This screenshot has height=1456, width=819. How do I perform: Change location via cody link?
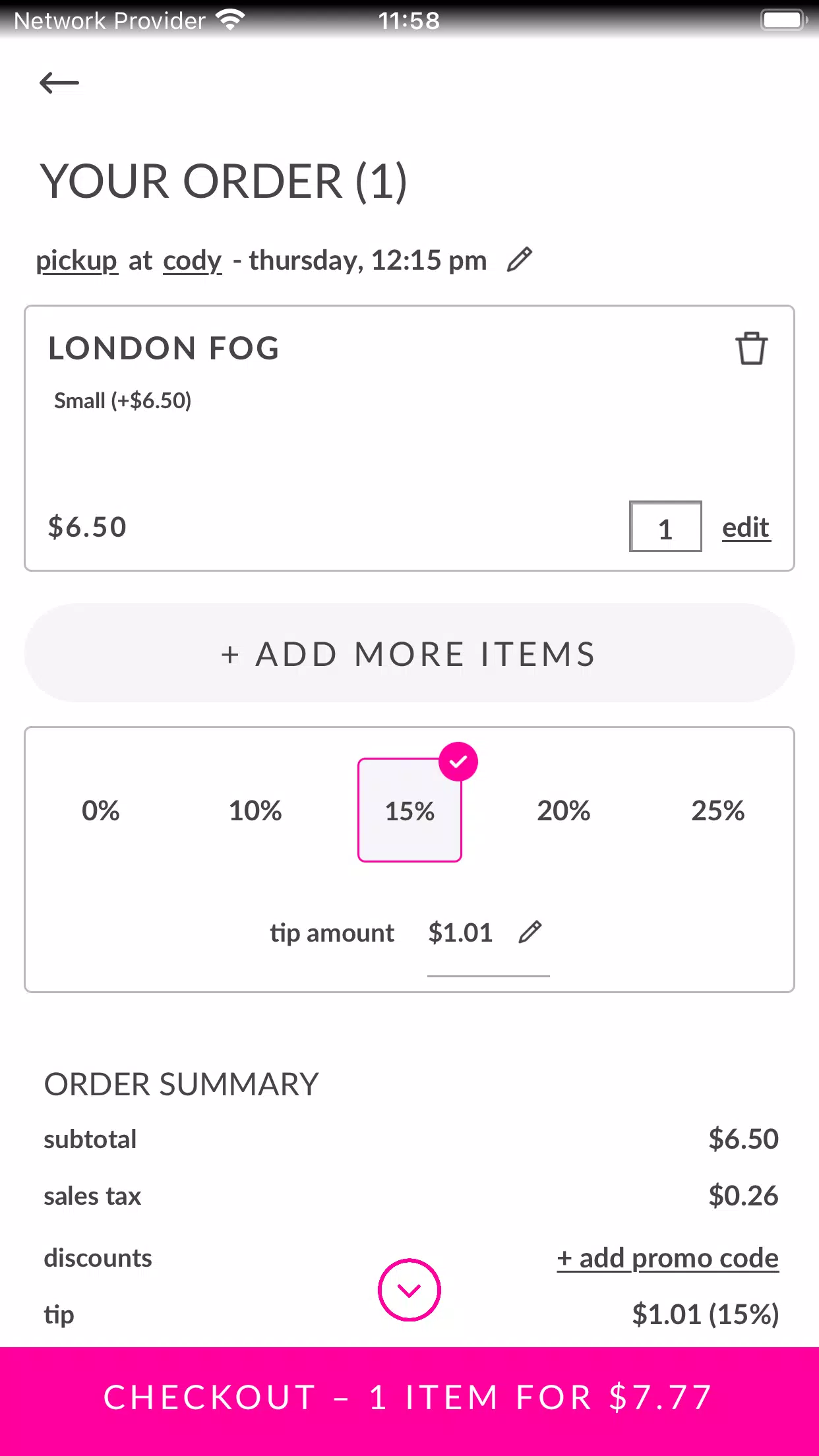click(x=193, y=260)
